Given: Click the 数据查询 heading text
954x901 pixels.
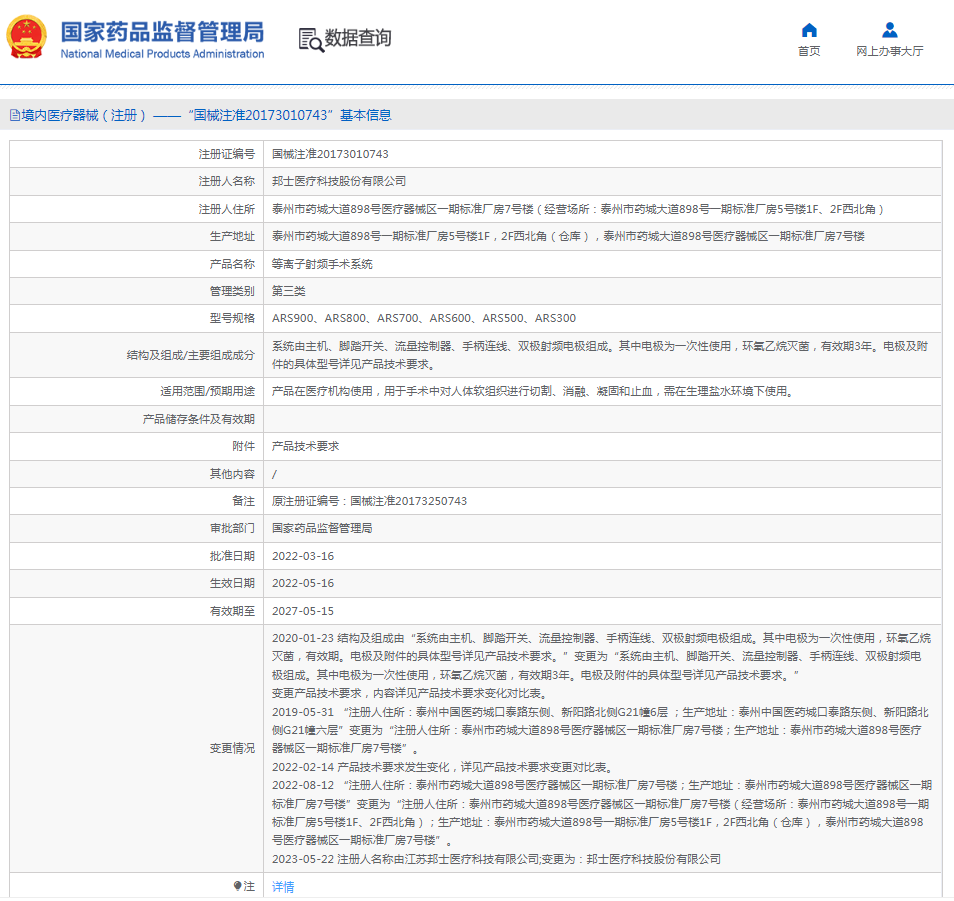Looking at the screenshot, I should click(x=358, y=39).
